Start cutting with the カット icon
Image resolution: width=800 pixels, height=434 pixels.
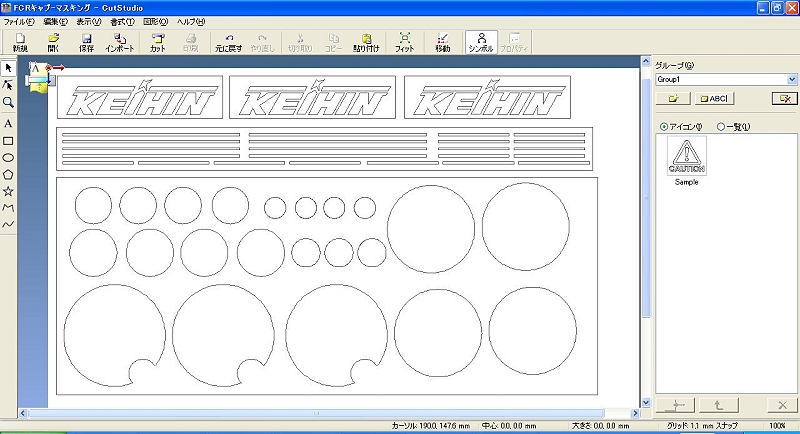pos(158,42)
